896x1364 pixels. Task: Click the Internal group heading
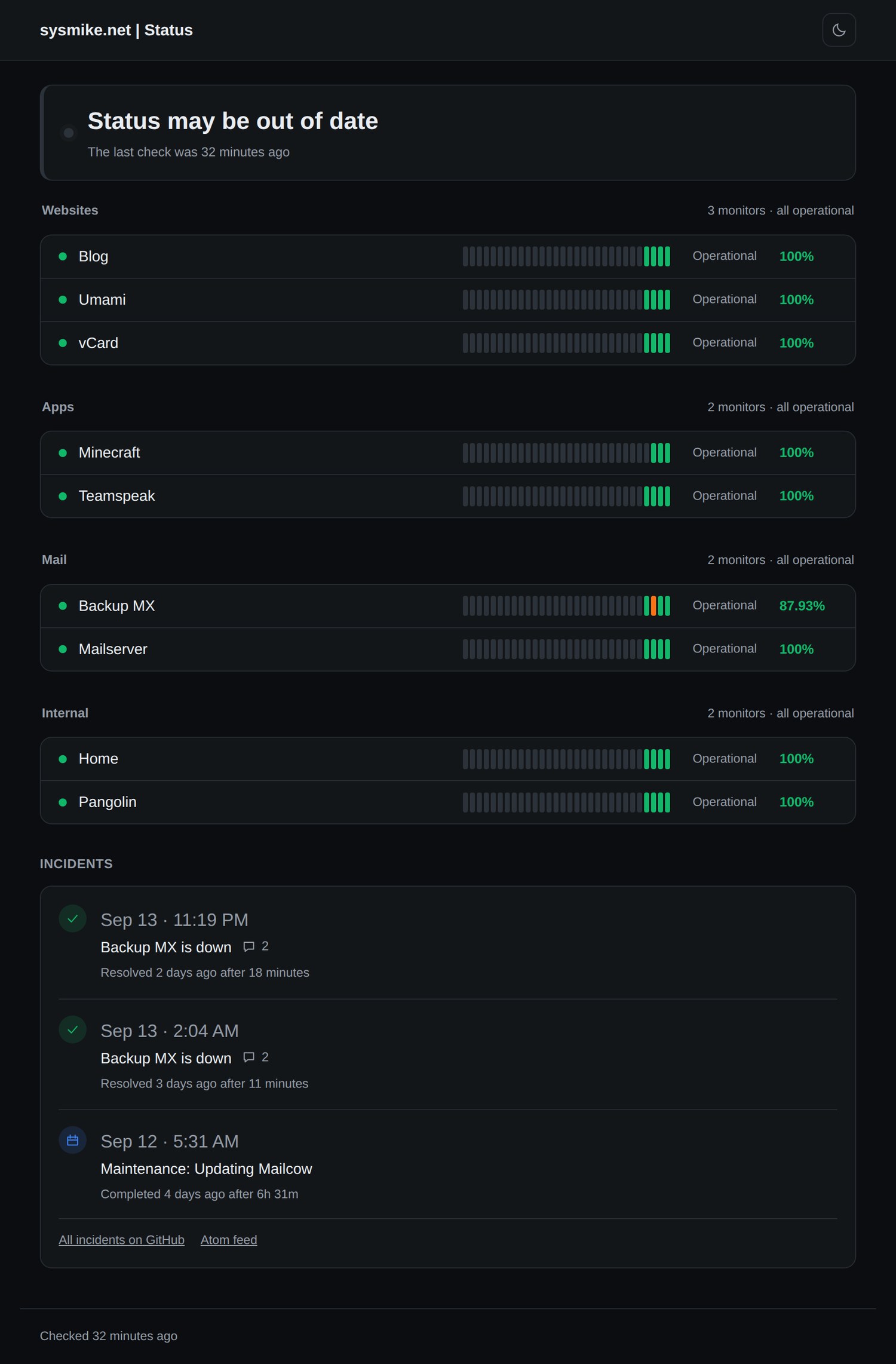(x=65, y=713)
